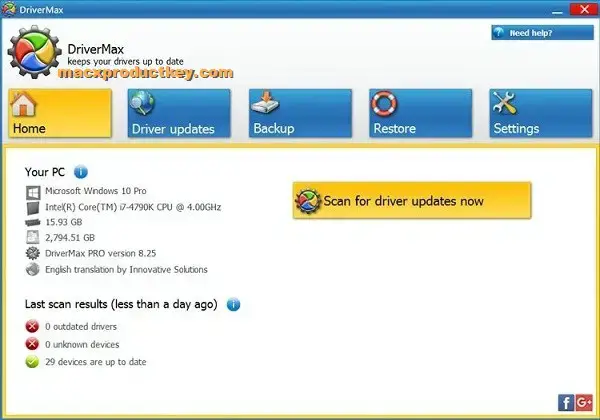The height and width of the screenshot is (420, 600).
Task: Switch to the Driver updates tab
Action: click(x=179, y=113)
